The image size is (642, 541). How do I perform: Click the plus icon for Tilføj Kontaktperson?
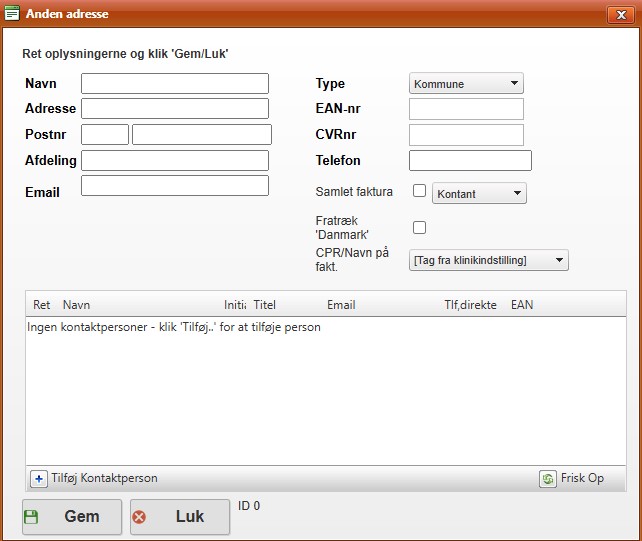pos(39,479)
